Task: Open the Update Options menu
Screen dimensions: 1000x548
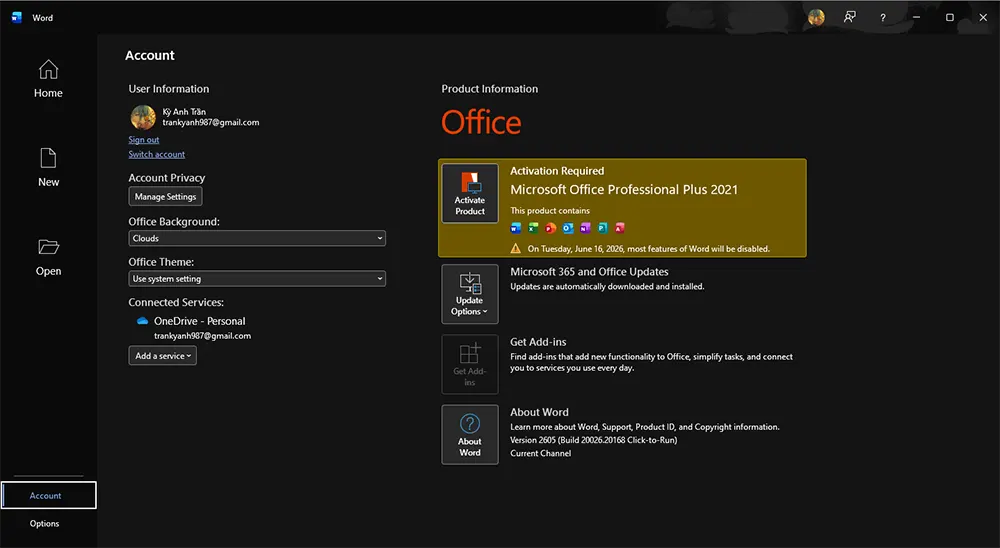Action: click(x=470, y=294)
